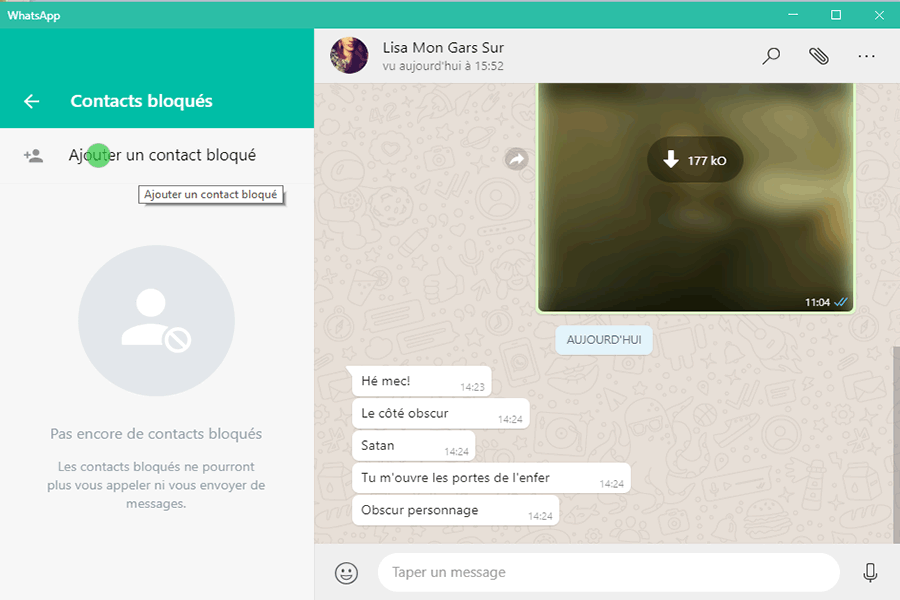The image size is (900, 600).
Task: Click the 'Hé mec!' message bubble
Action: pyautogui.click(x=420, y=381)
